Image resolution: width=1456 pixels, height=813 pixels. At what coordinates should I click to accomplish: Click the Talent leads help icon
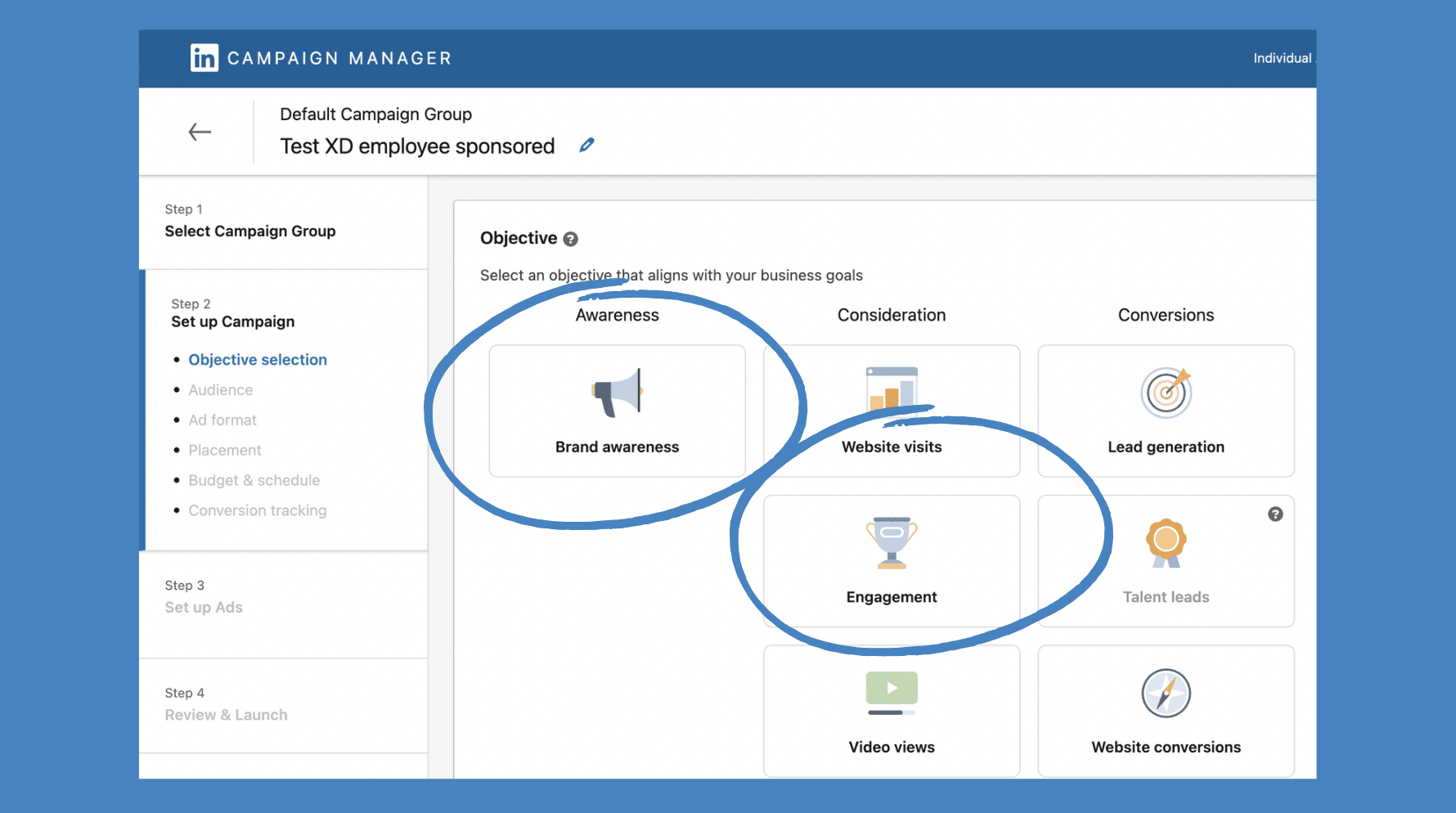[1274, 514]
